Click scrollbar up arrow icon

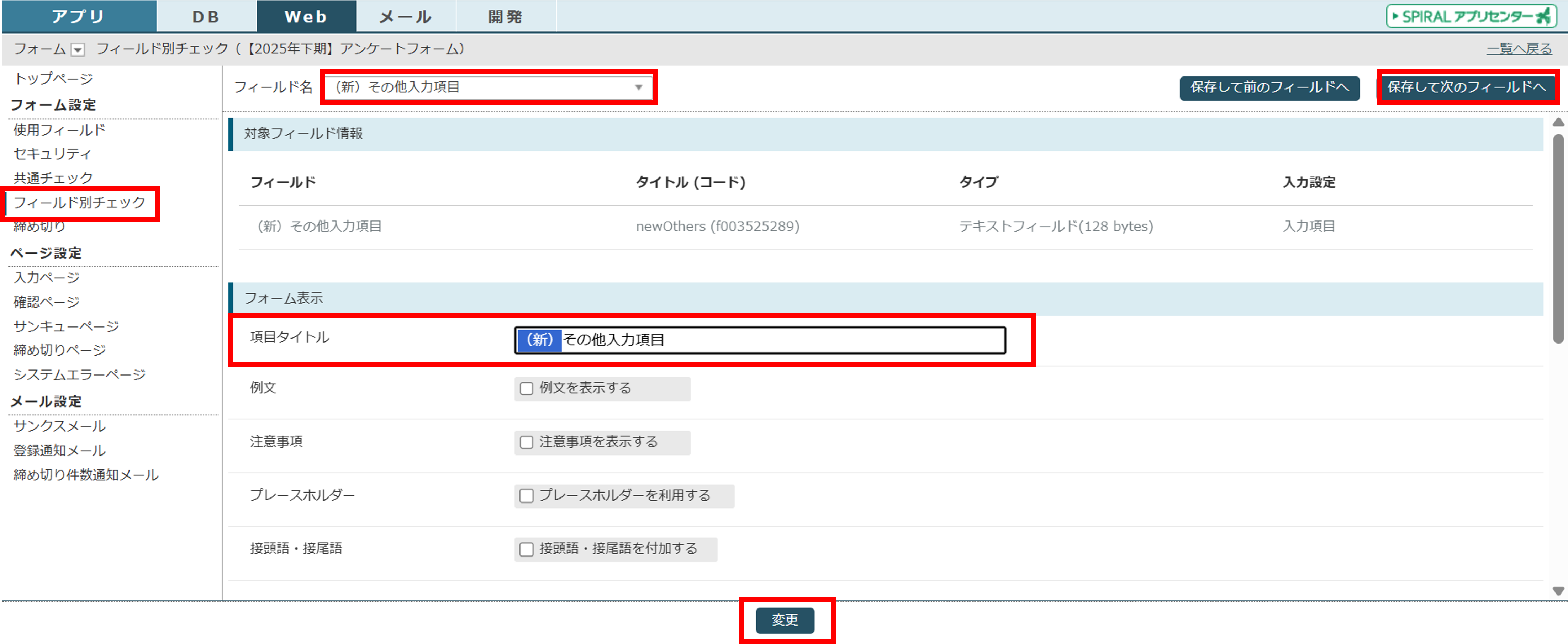(1558, 122)
